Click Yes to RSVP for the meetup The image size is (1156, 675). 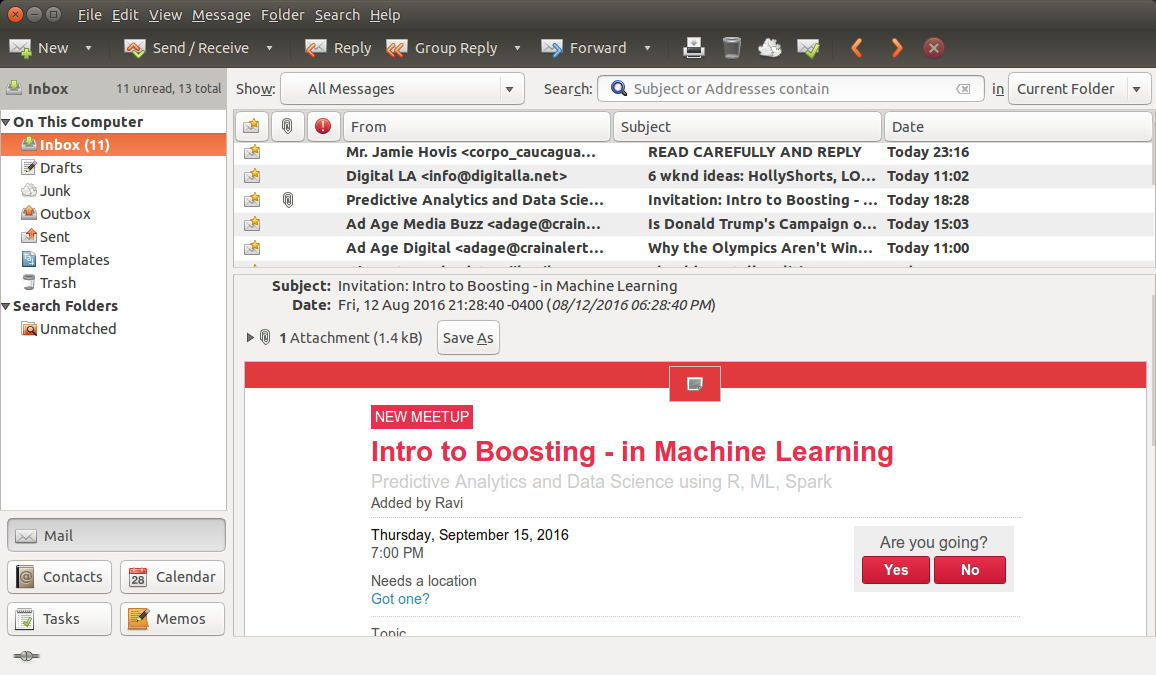(896, 570)
